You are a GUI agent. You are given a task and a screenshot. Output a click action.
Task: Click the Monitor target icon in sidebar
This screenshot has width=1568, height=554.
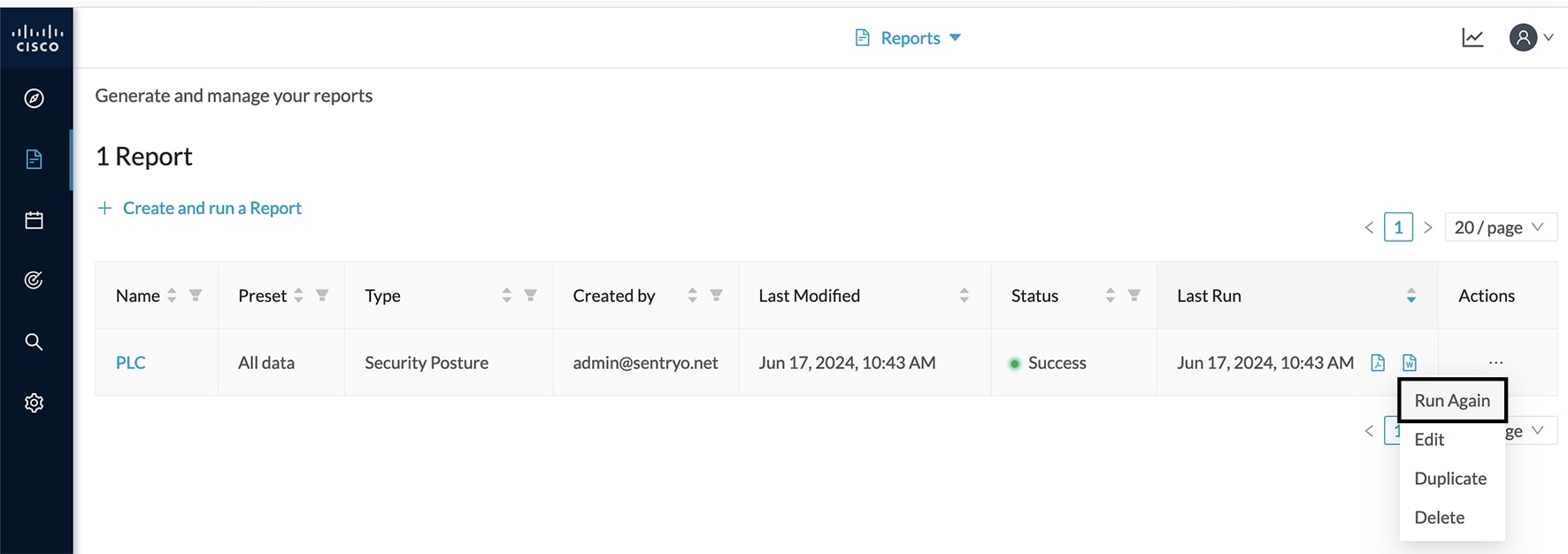tap(35, 281)
